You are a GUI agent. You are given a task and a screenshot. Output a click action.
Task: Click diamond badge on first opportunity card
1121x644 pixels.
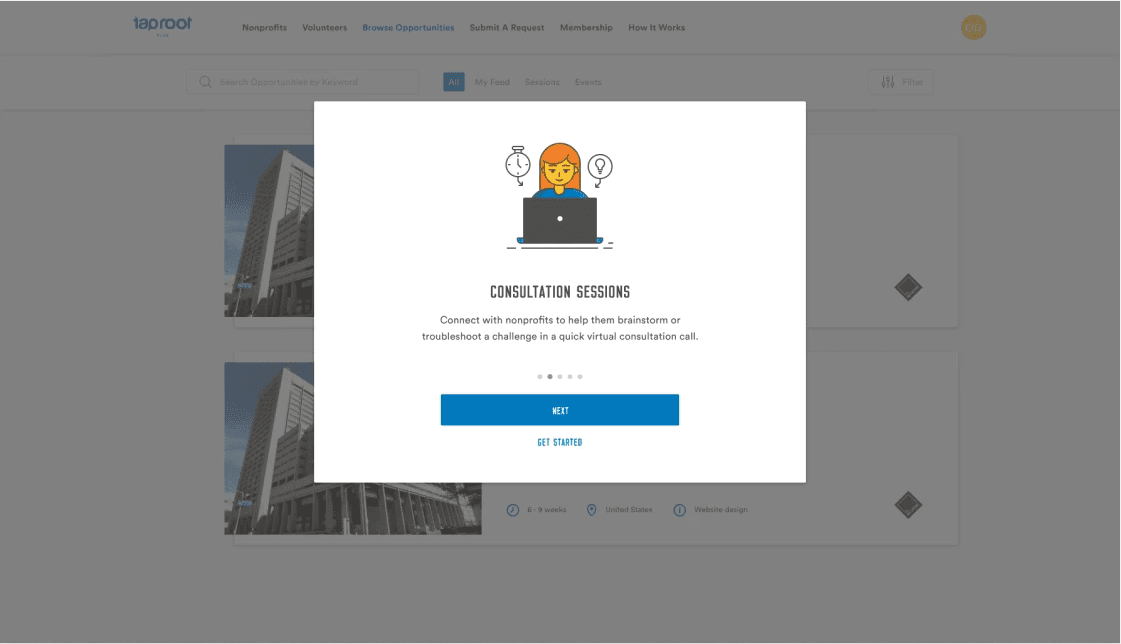(x=908, y=287)
